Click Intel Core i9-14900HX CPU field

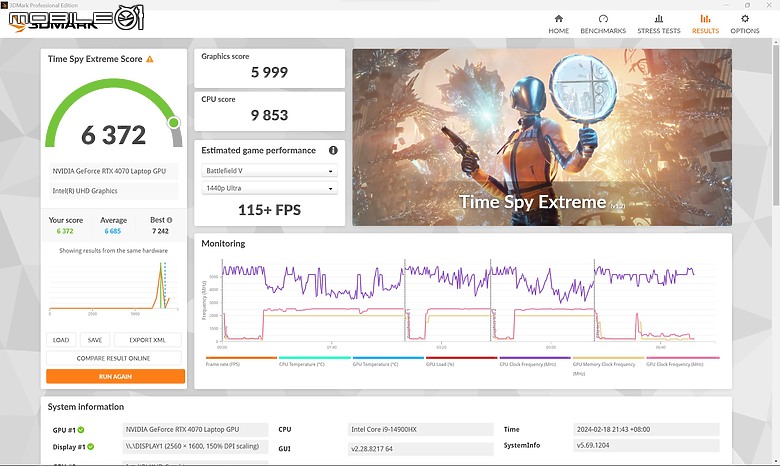[x=420, y=429]
